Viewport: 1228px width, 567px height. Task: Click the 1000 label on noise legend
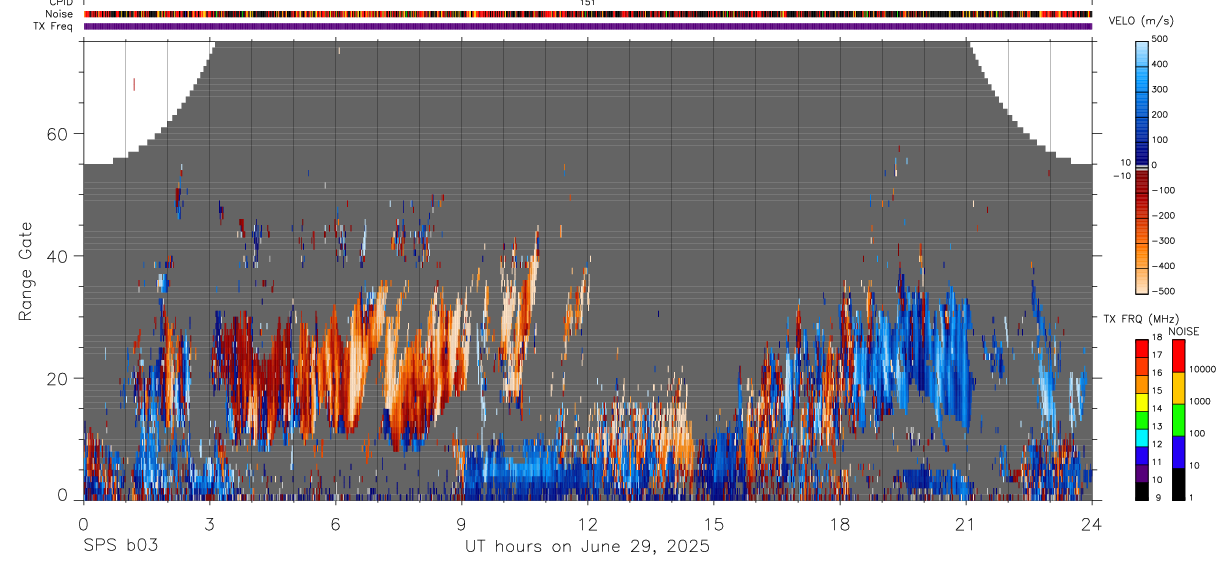coord(1199,401)
